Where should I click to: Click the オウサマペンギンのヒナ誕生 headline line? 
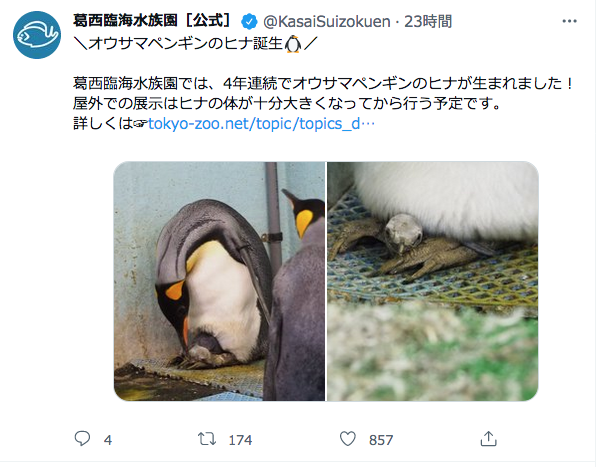coord(195,44)
